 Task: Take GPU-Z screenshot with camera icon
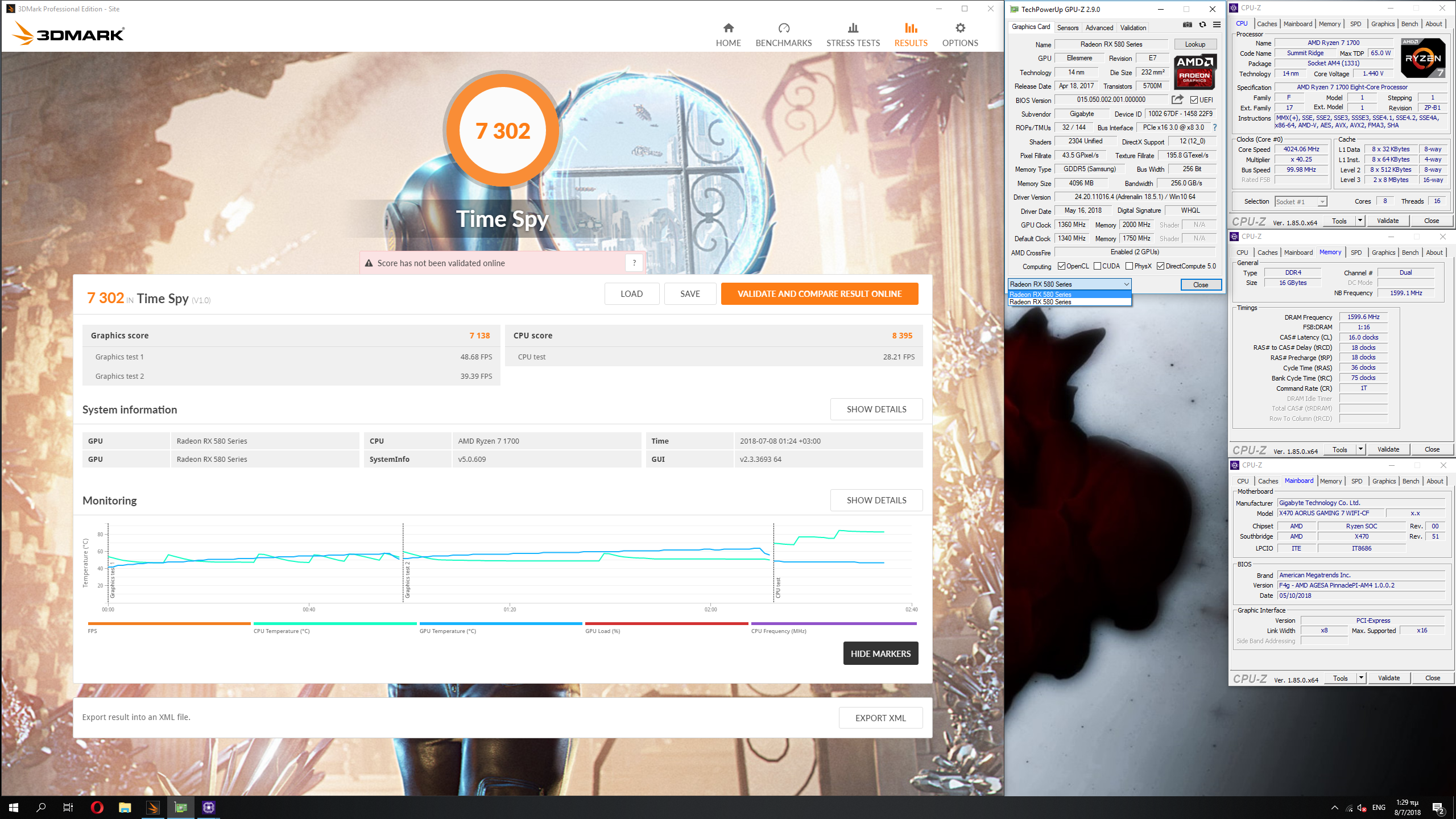pos(1187,24)
